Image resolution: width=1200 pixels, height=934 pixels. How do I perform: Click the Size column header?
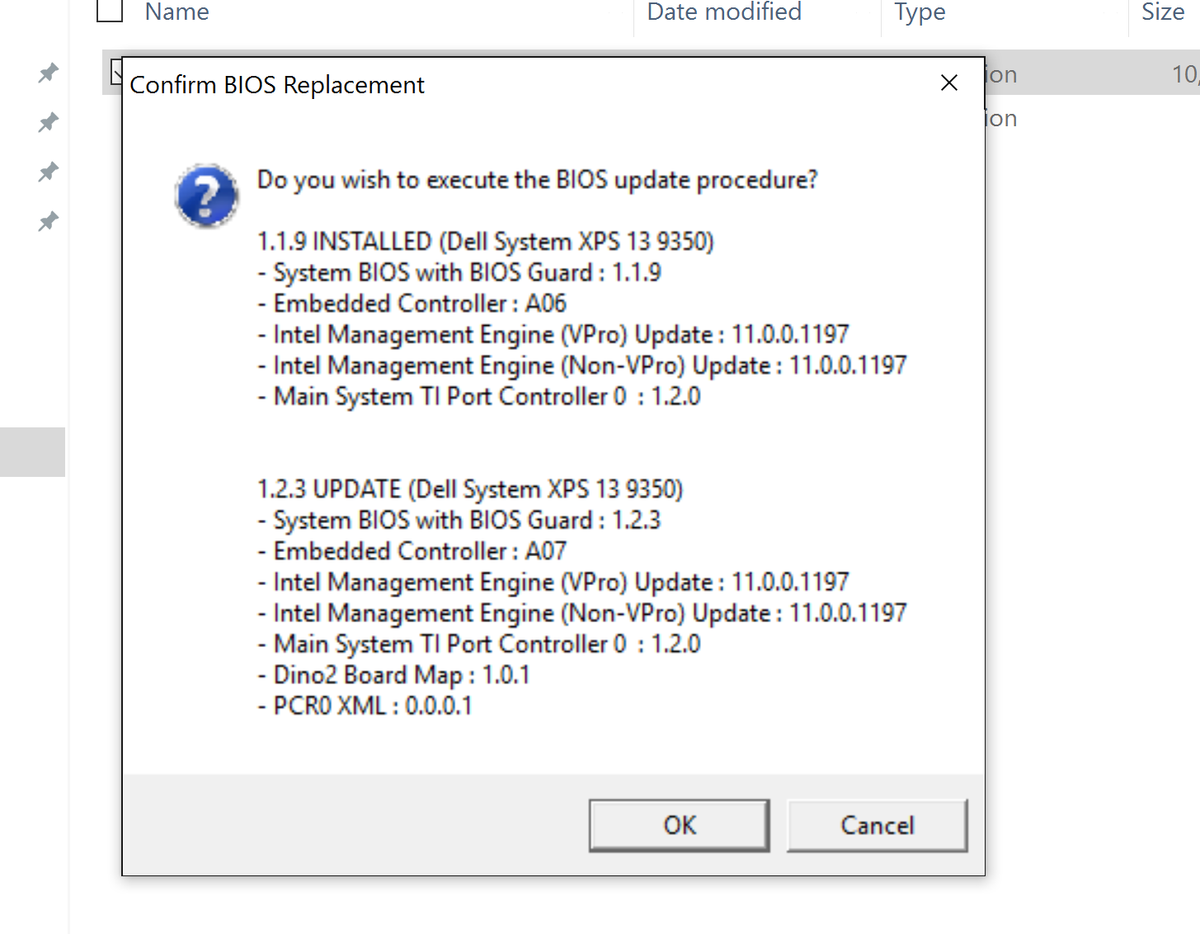tap(1162, 12)
